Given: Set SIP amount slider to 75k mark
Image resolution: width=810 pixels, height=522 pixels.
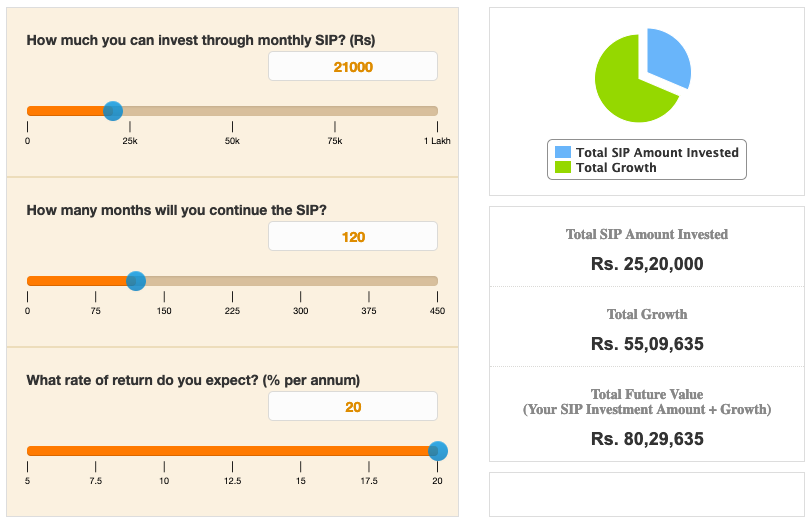Looking at the screenshot, I should pos(335,111).
